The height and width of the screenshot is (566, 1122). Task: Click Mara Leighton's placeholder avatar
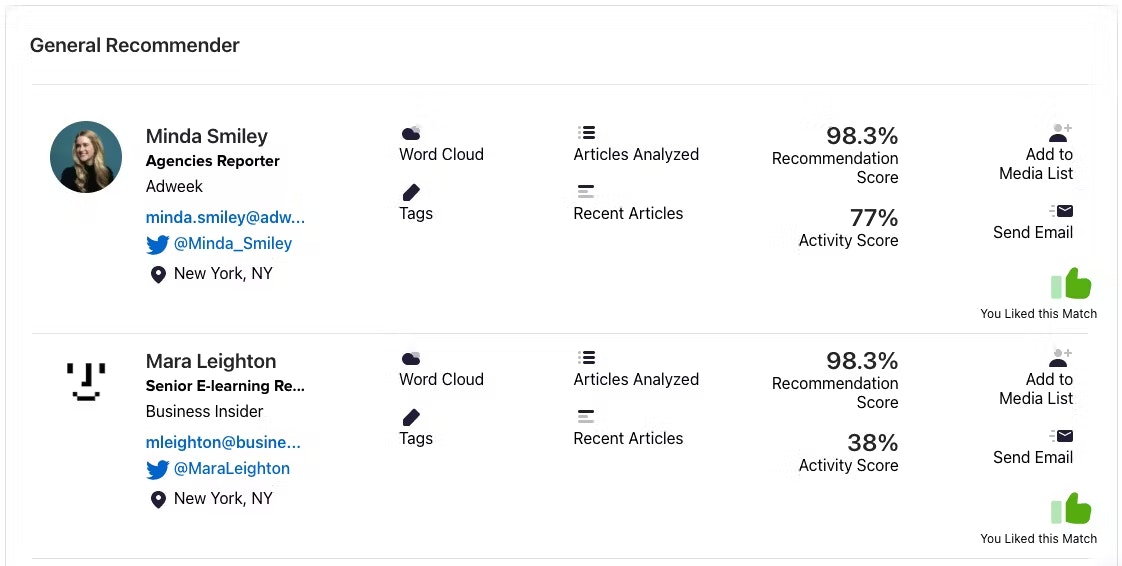(x=86, y=381)
